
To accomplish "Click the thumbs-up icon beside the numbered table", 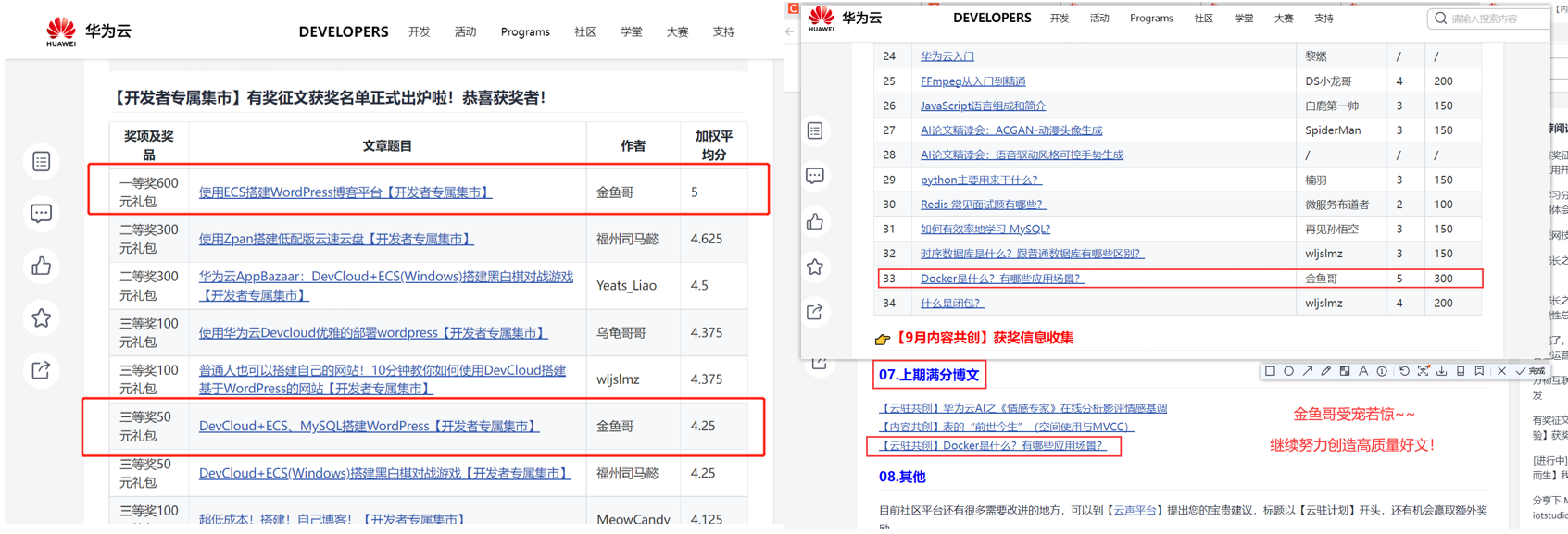I will tap(815, 221).
